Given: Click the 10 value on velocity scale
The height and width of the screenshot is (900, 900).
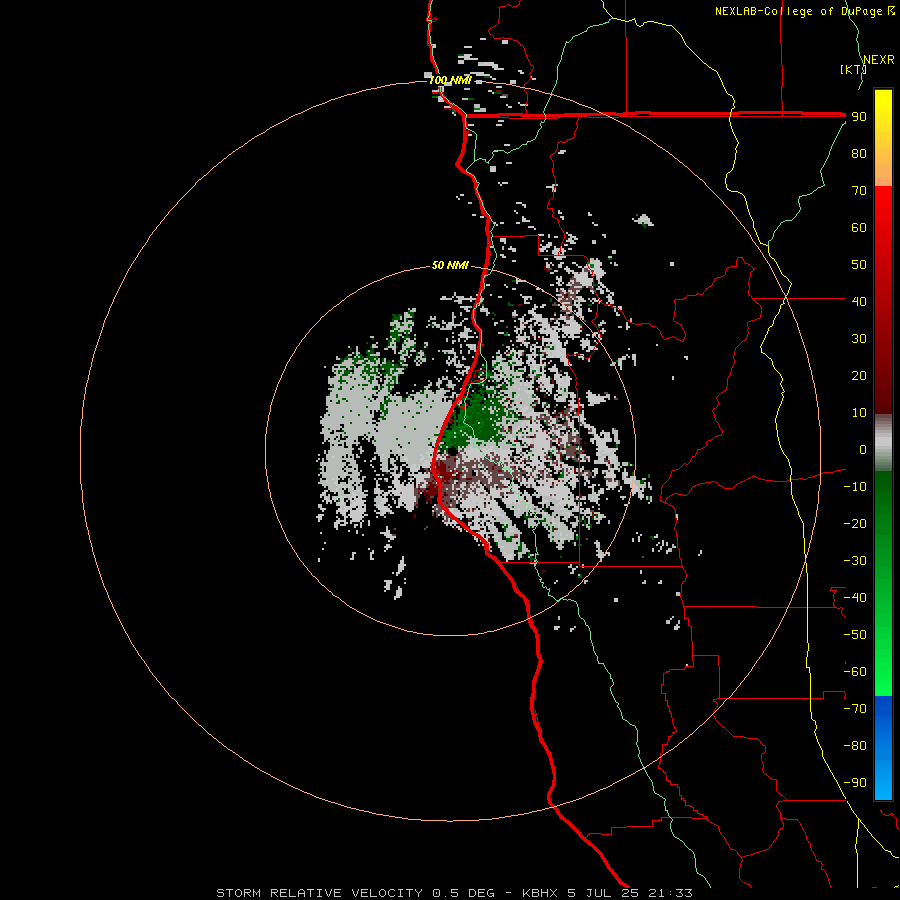Looking at the screenshot, I should click(859, 413).
